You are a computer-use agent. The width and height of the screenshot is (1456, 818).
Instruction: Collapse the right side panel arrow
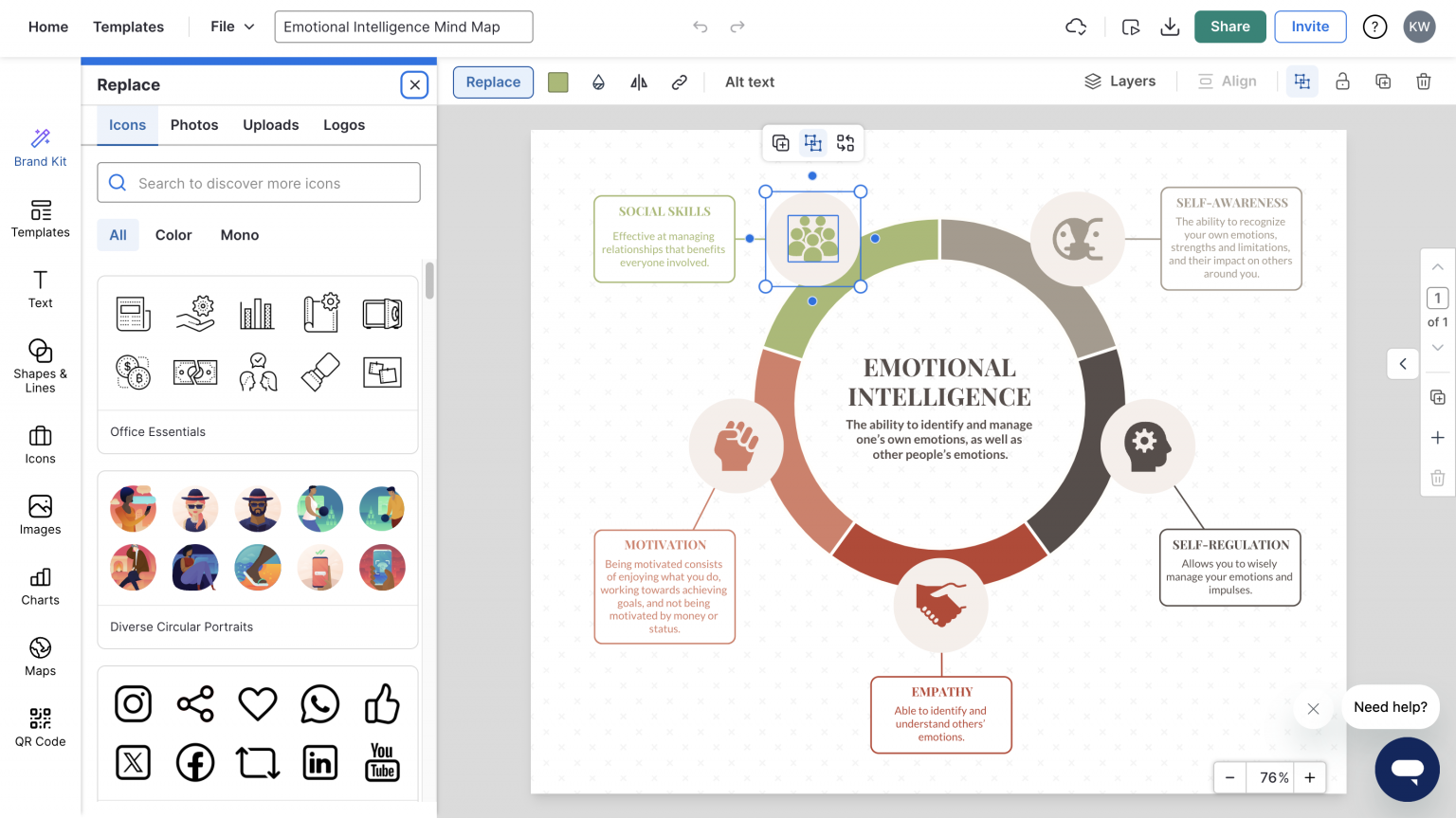1403,363
